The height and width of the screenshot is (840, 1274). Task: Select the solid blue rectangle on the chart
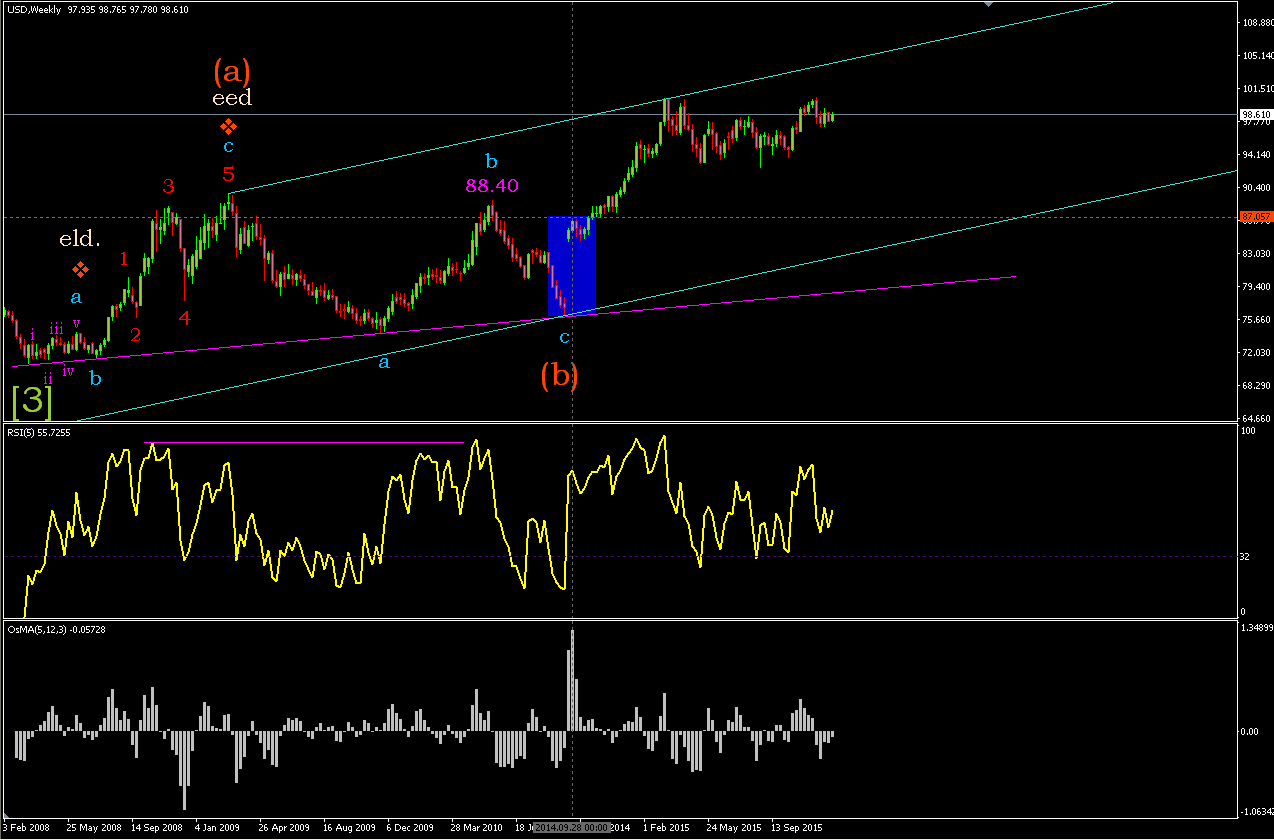[571, 265]
